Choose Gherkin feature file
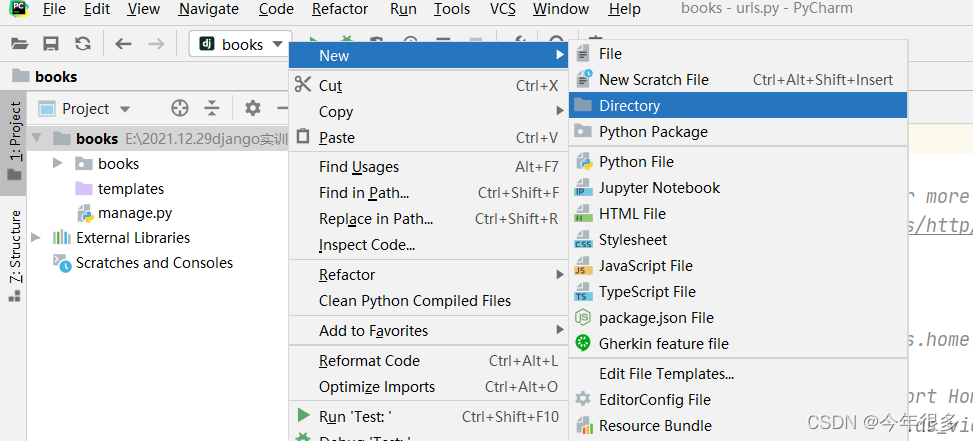 pyautogui.click(x=738, y=344)
